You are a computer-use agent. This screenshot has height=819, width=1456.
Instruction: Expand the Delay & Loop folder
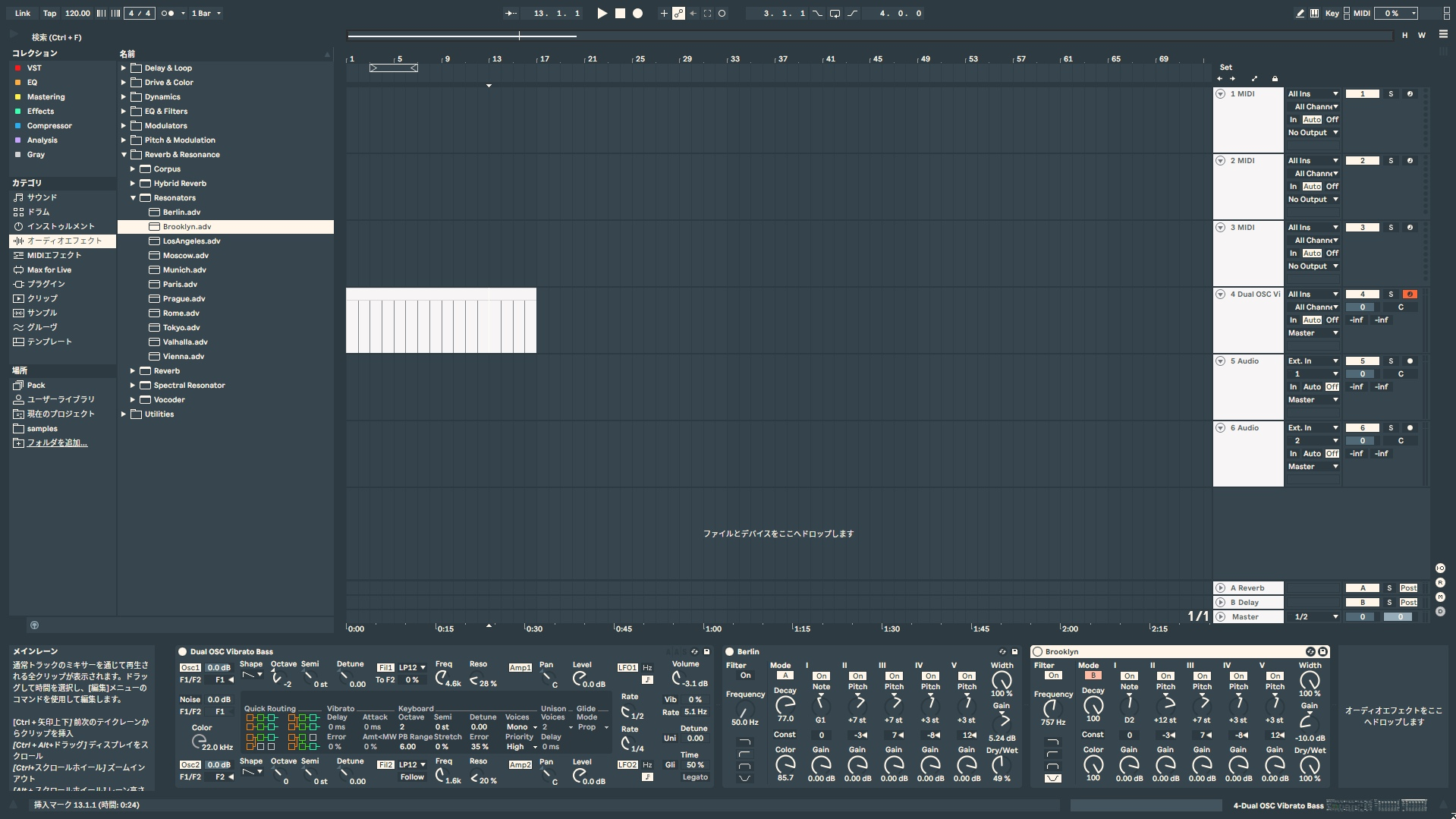pyautogui.click(x=124, y=68)
